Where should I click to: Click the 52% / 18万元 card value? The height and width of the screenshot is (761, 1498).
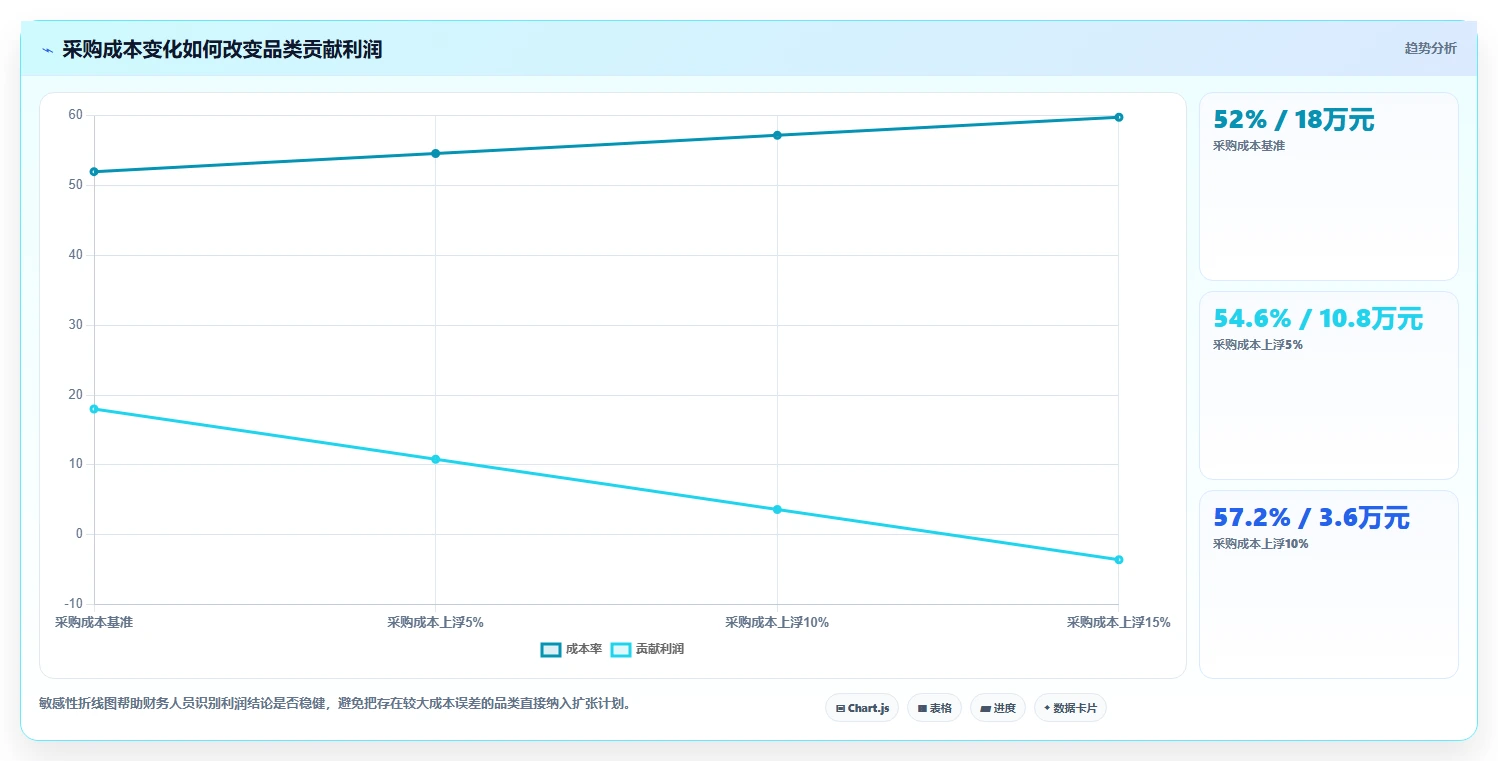click(1294, 120)
